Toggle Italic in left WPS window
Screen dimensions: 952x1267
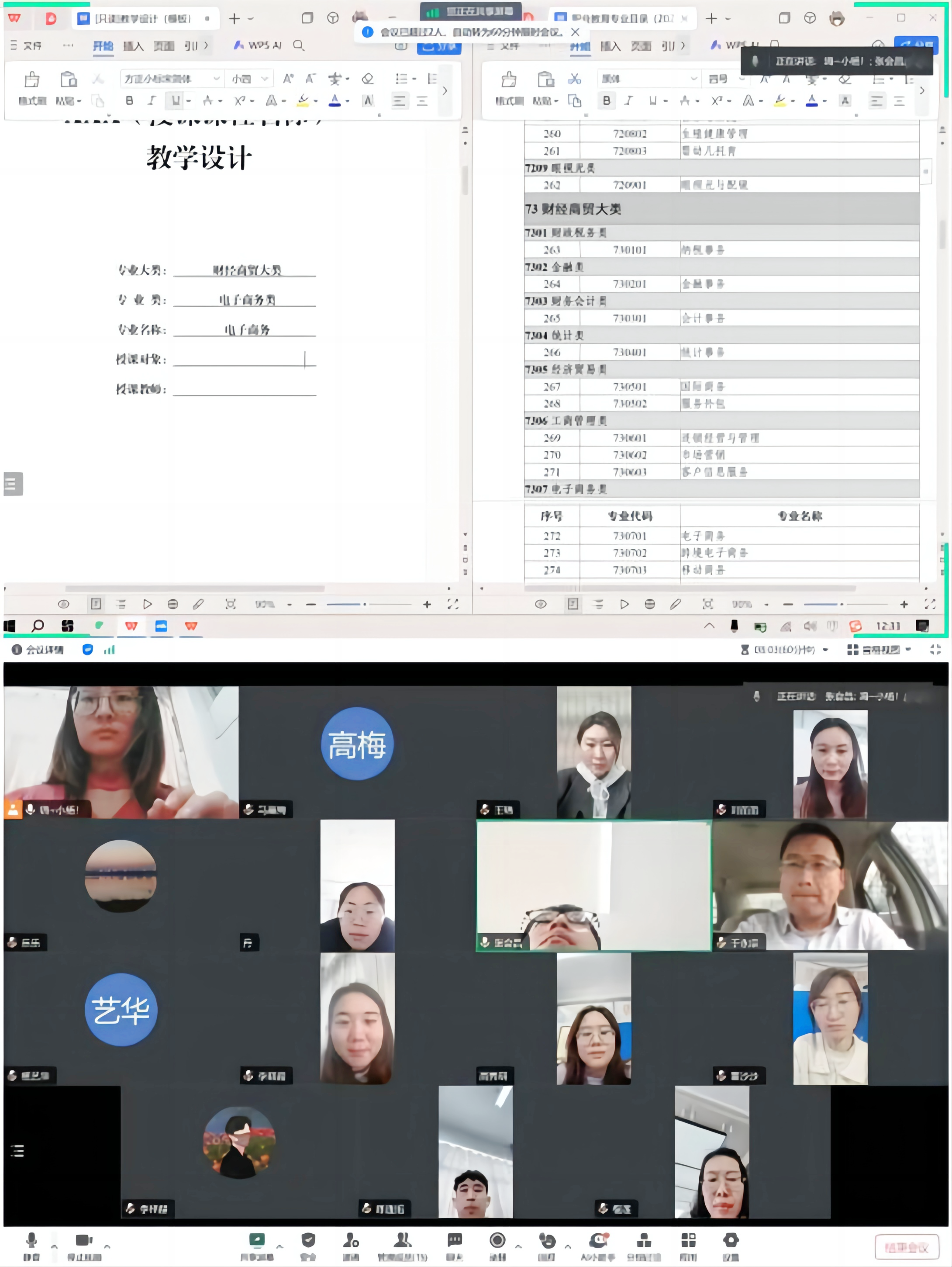[151, 101]
